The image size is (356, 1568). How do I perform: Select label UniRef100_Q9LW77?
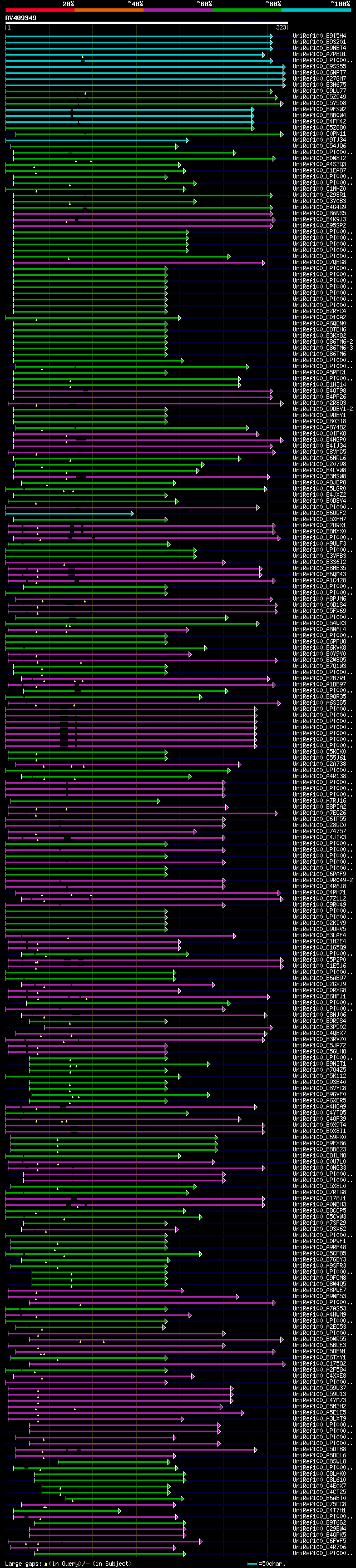click(x=319, y=91)
